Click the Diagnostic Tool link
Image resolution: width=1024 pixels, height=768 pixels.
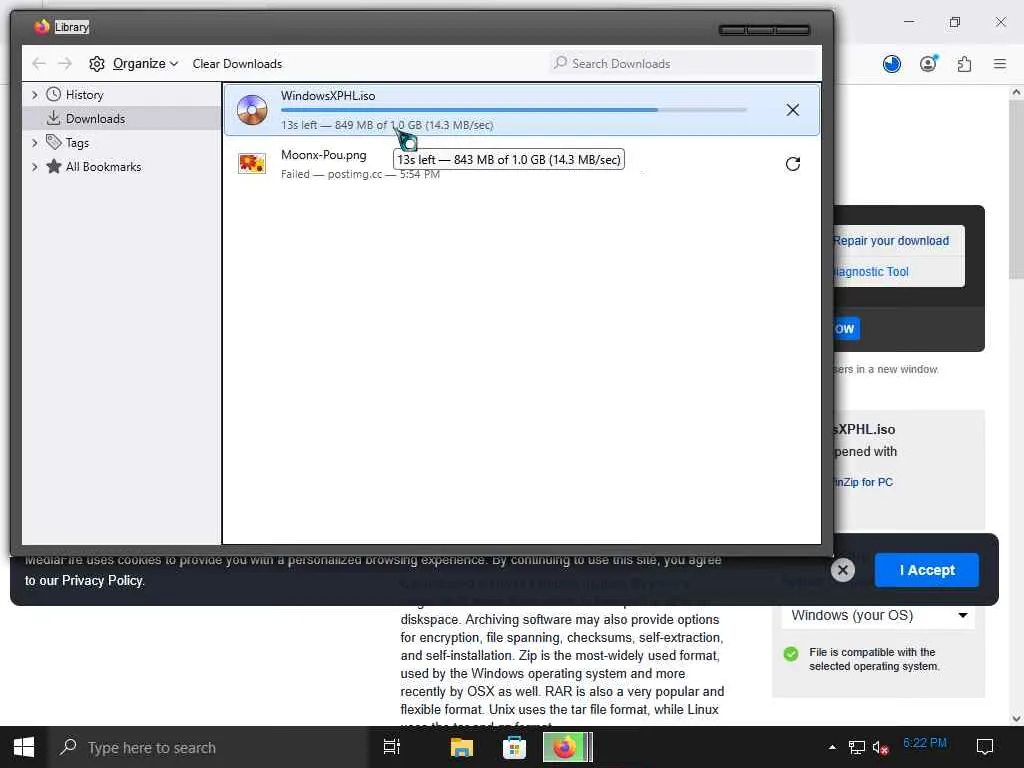[871, 272]
